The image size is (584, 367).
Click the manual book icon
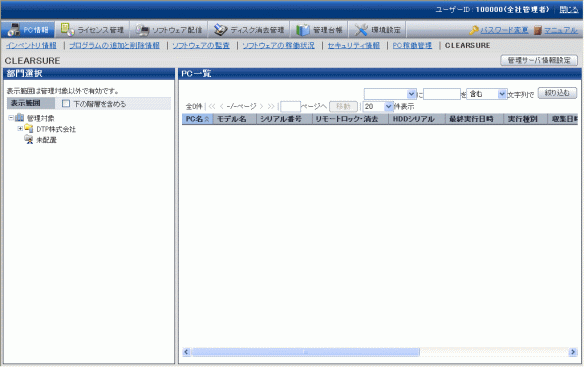click(x=537, y=30)
